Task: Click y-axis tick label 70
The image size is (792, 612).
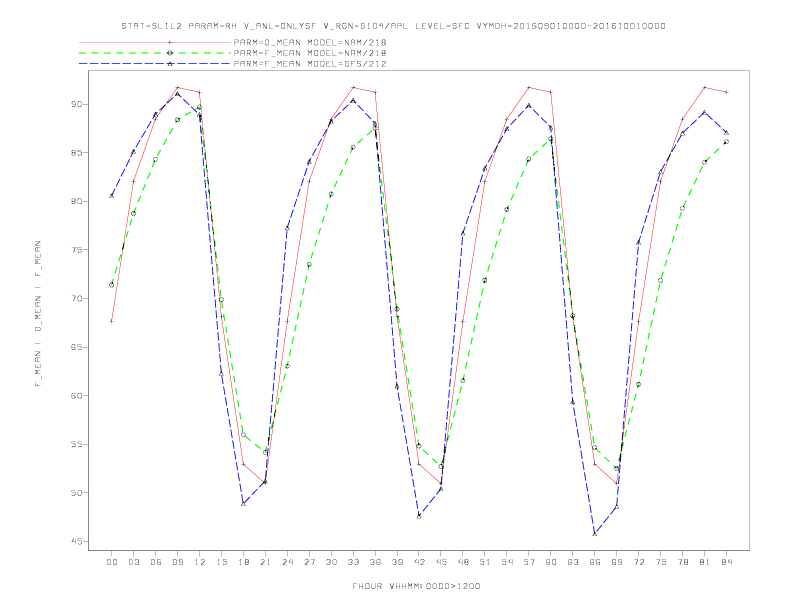Action: click(x=77, y=298)
